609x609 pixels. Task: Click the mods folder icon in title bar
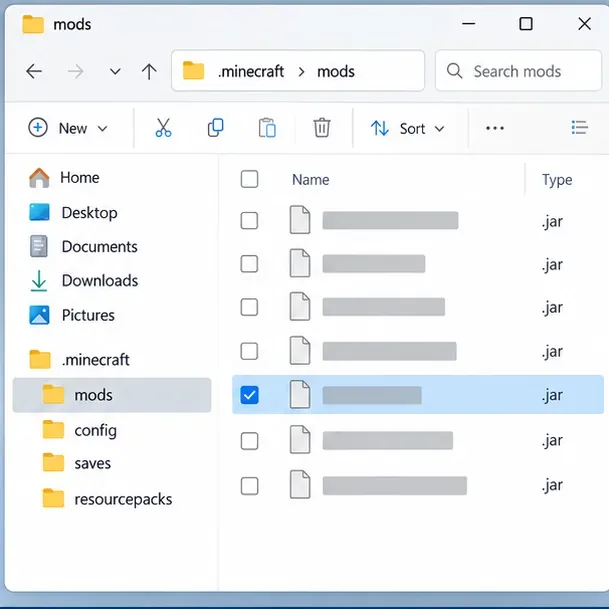(33, 24)
